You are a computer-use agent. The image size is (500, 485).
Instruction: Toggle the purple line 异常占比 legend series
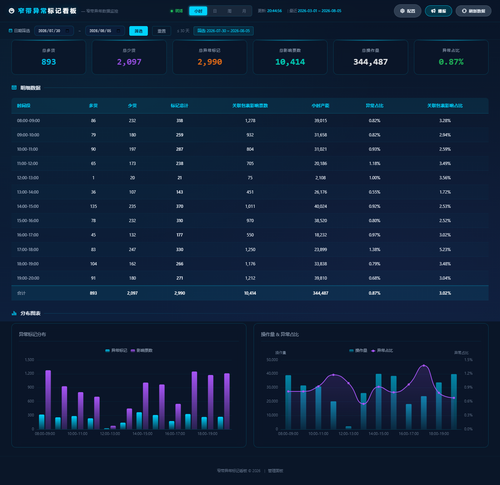pyautogui.click(x=382, y=350)
